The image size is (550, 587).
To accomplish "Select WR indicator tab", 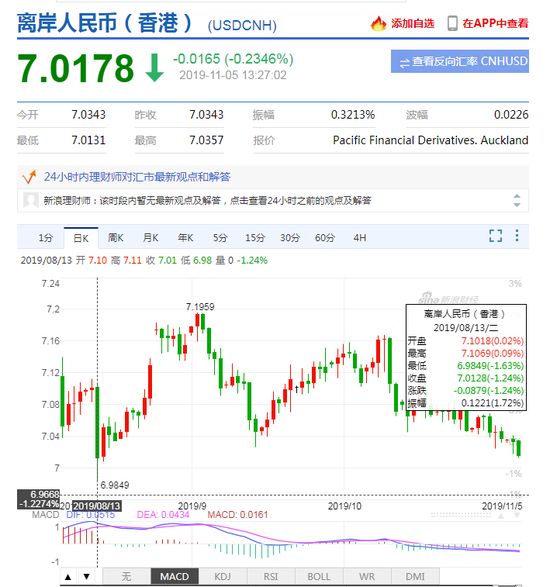I will [x=367, y=577].
